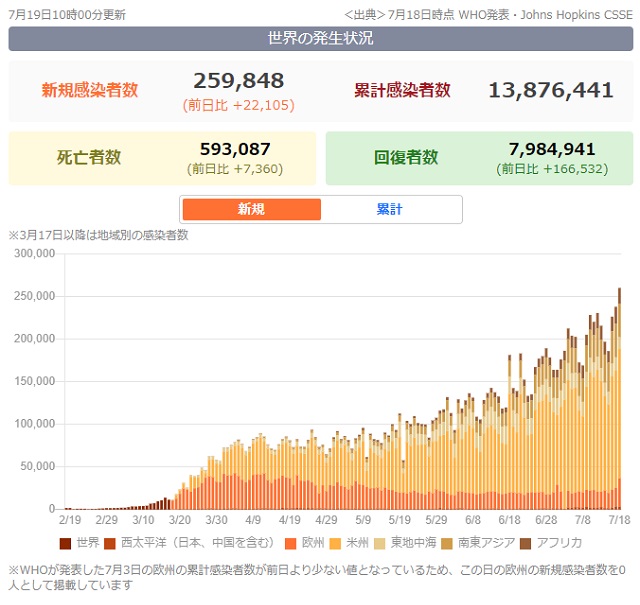Viewport: 640px width, 605px height.
Task: Click the 世界 legend color swatch
Action: (x=65, y=543)
